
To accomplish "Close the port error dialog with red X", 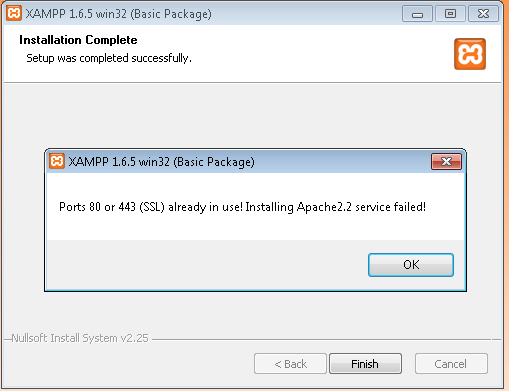I will 446,162.
